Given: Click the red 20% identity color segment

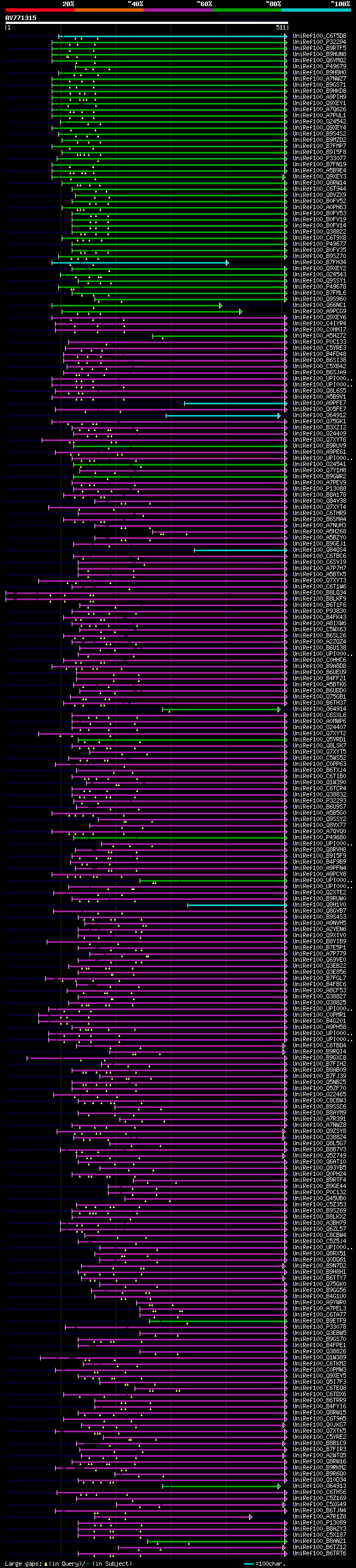Looking at the screenshot, I should click(x=39, y=10).
